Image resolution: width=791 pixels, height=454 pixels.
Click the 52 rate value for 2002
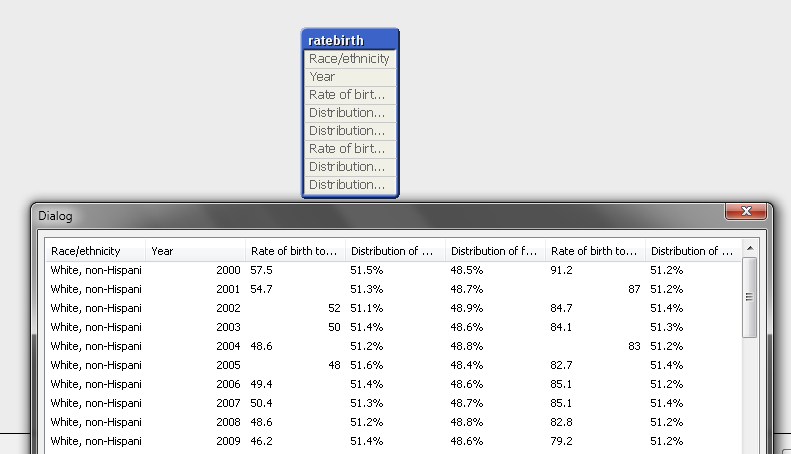(x=334, y=308)
